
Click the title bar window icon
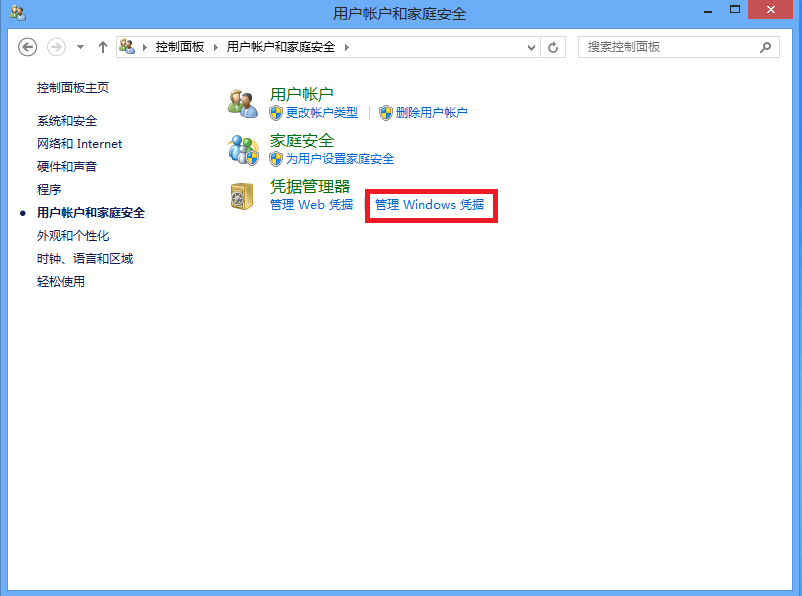tap(18, 13)
